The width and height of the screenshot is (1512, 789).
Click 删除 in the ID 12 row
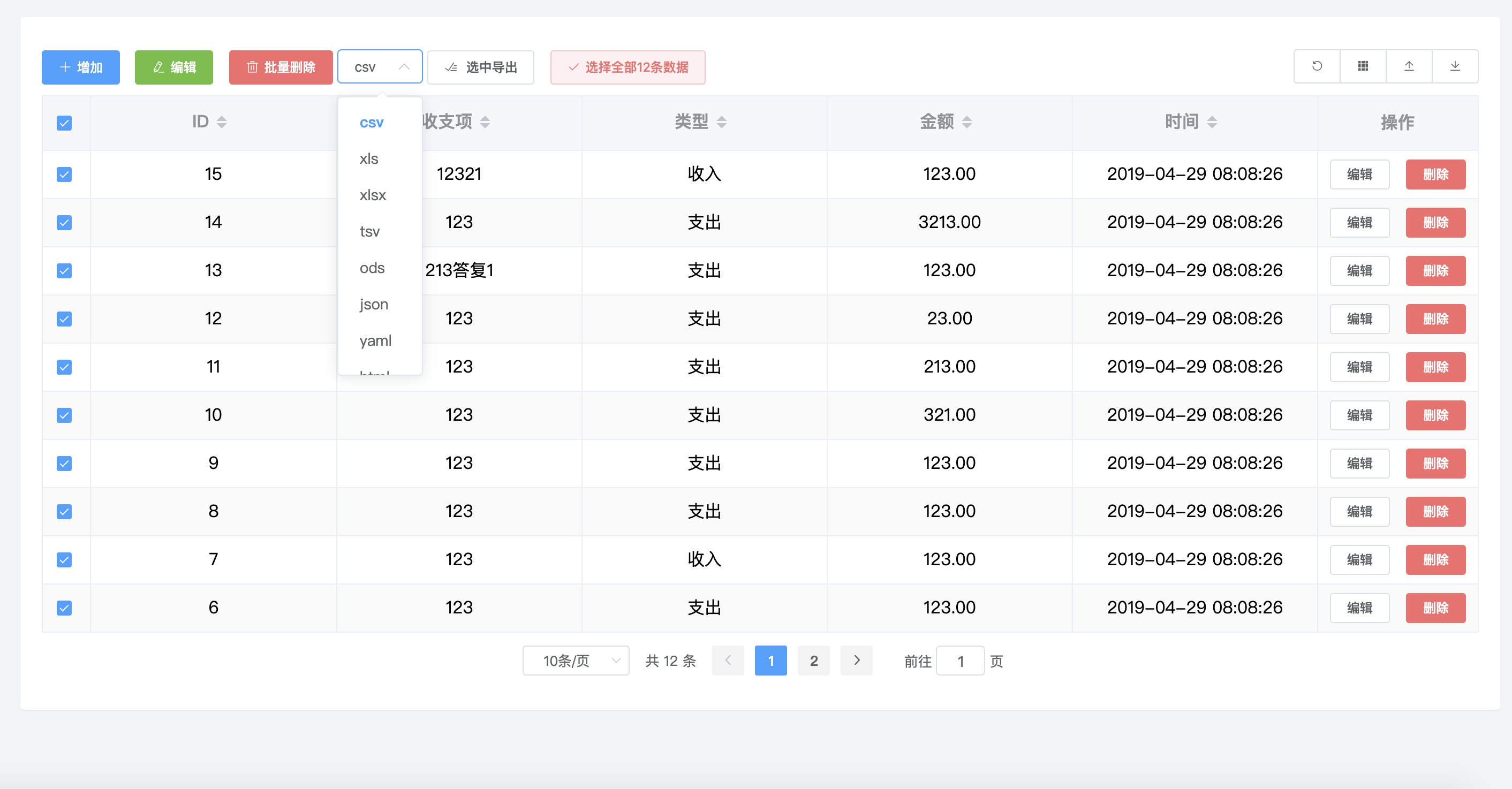(1435, 318)
